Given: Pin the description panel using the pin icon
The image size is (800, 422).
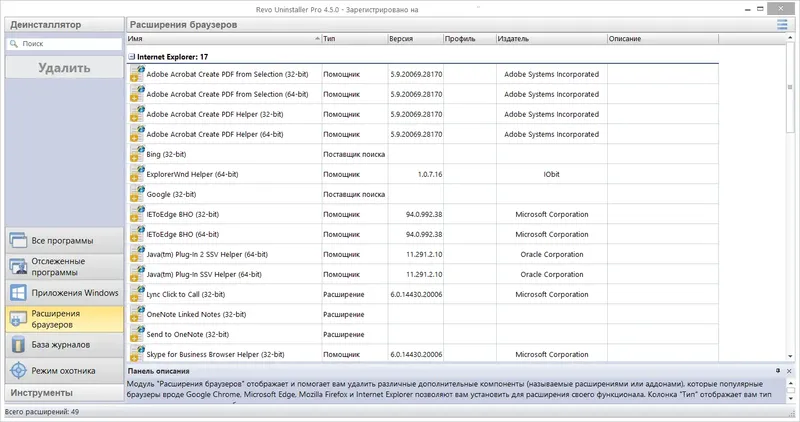Looking at the screenshot, I should [x=778, y=371].
